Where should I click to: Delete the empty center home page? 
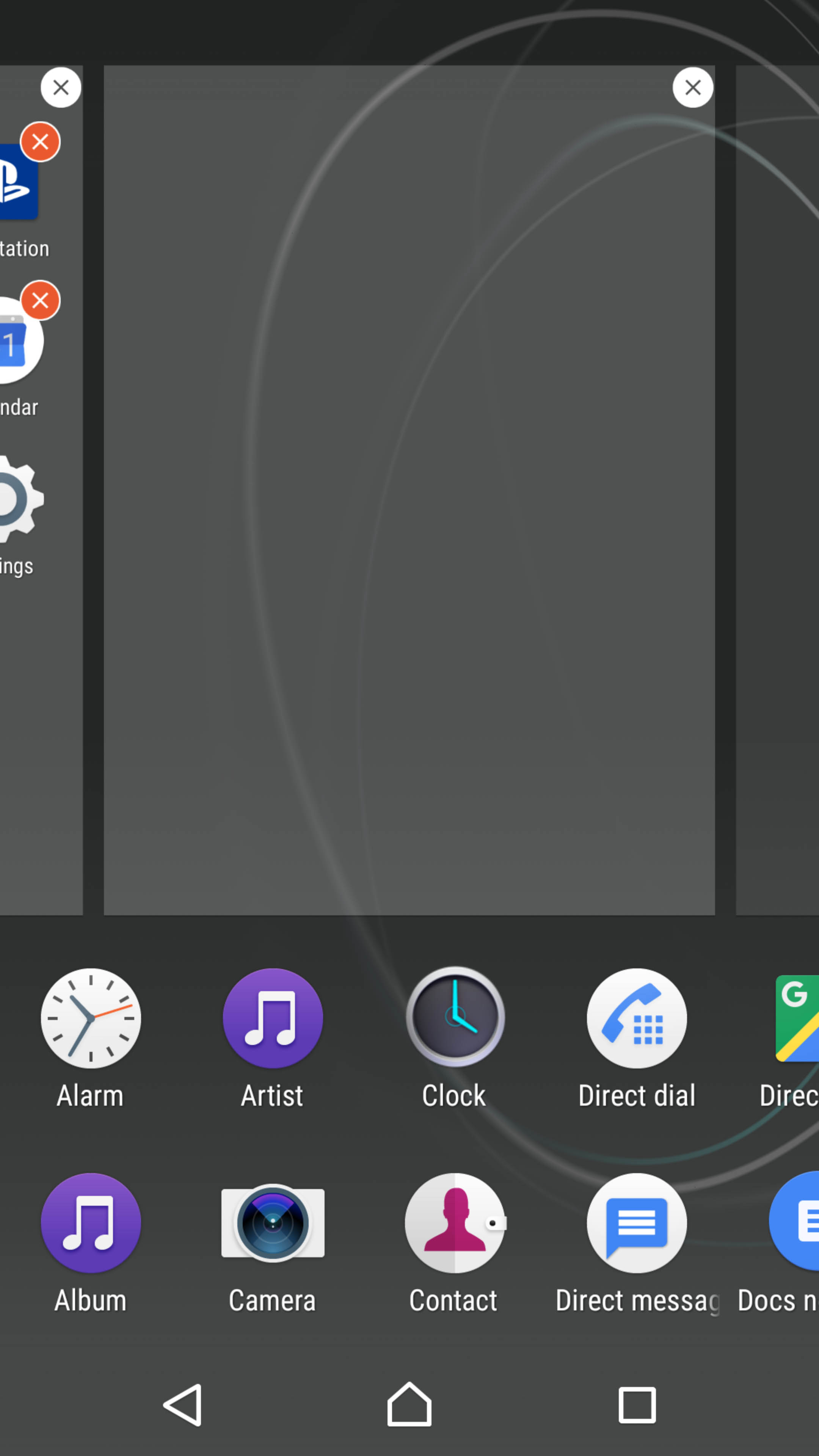coord(693,87)
